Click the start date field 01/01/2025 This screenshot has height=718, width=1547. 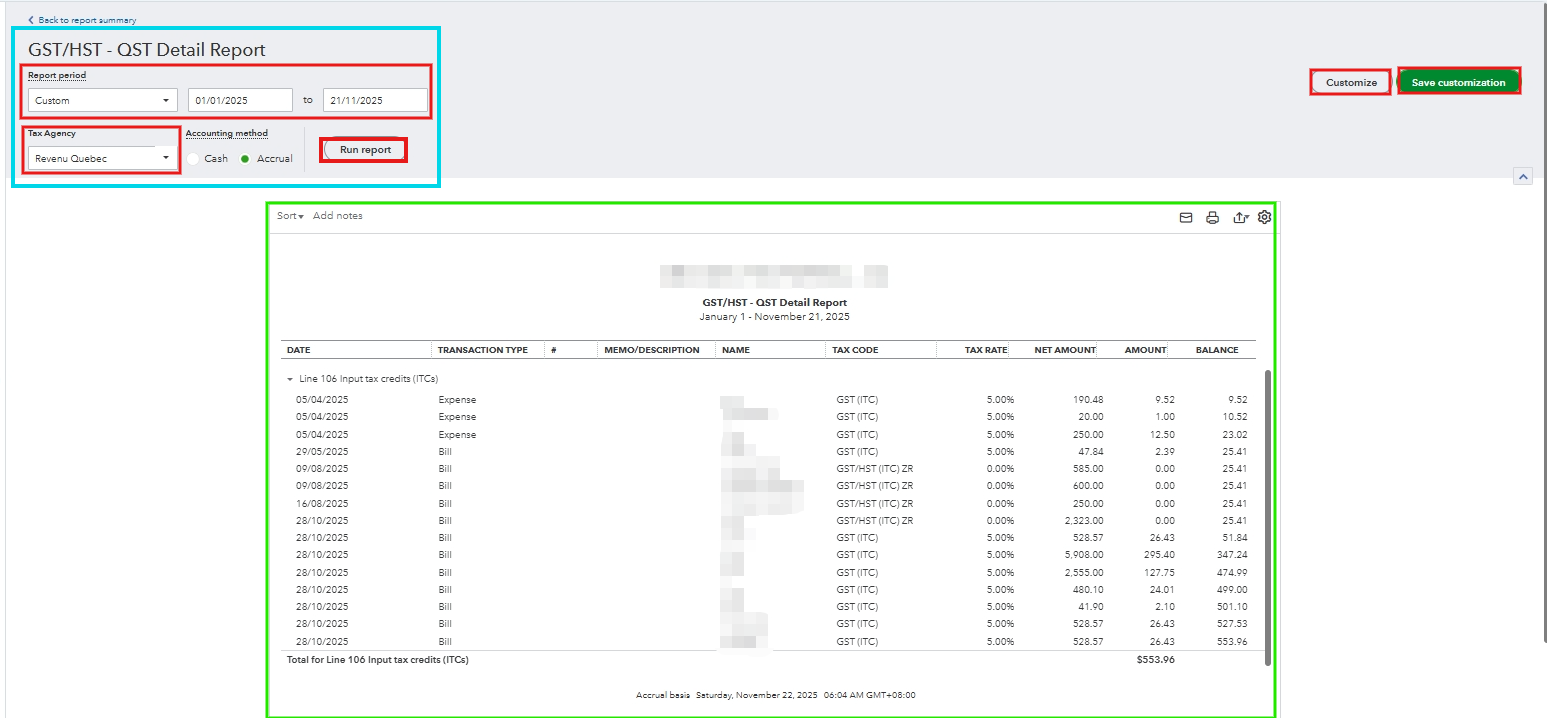[240, 100]
